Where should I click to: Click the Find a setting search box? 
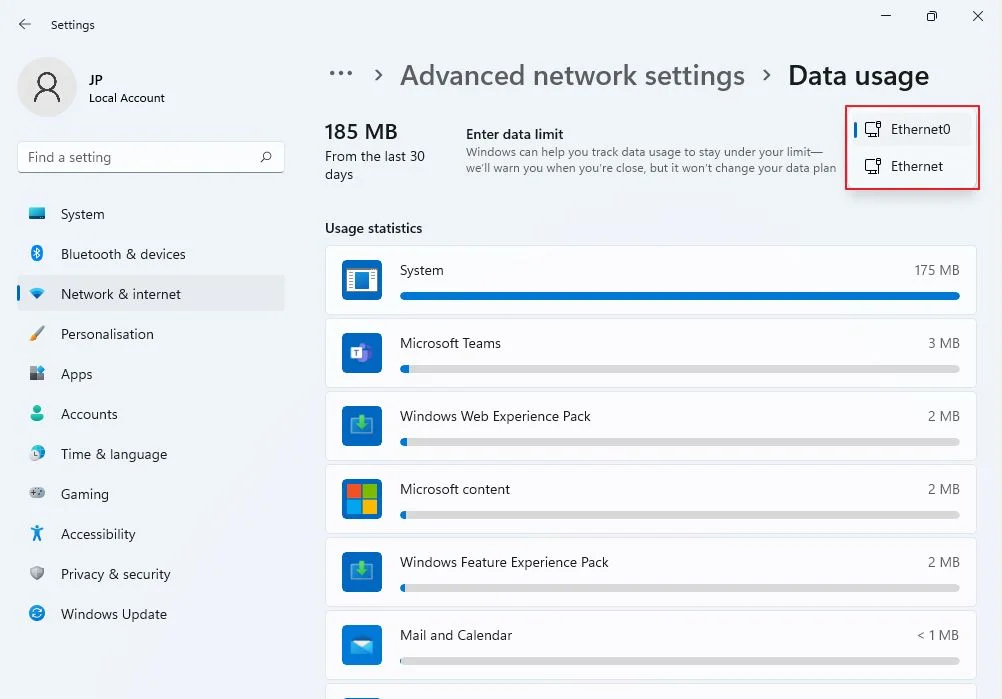151,157
